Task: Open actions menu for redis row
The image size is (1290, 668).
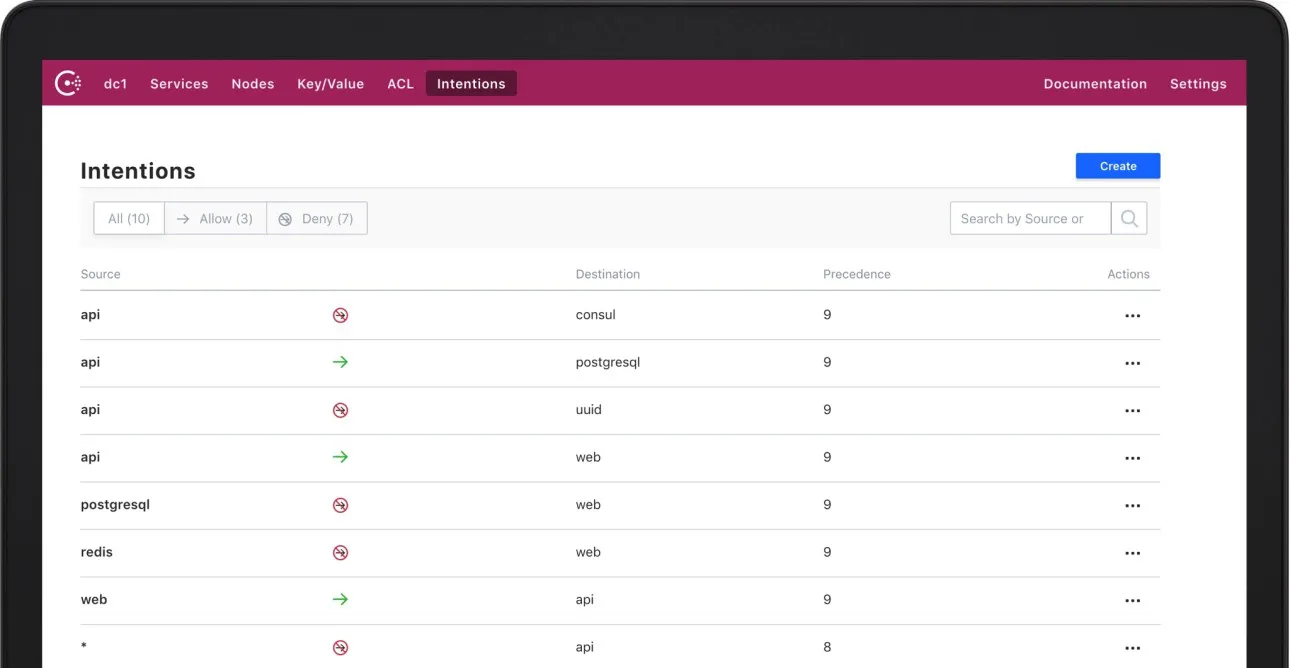Action: pyautogui.click(x=1132, y=553)
